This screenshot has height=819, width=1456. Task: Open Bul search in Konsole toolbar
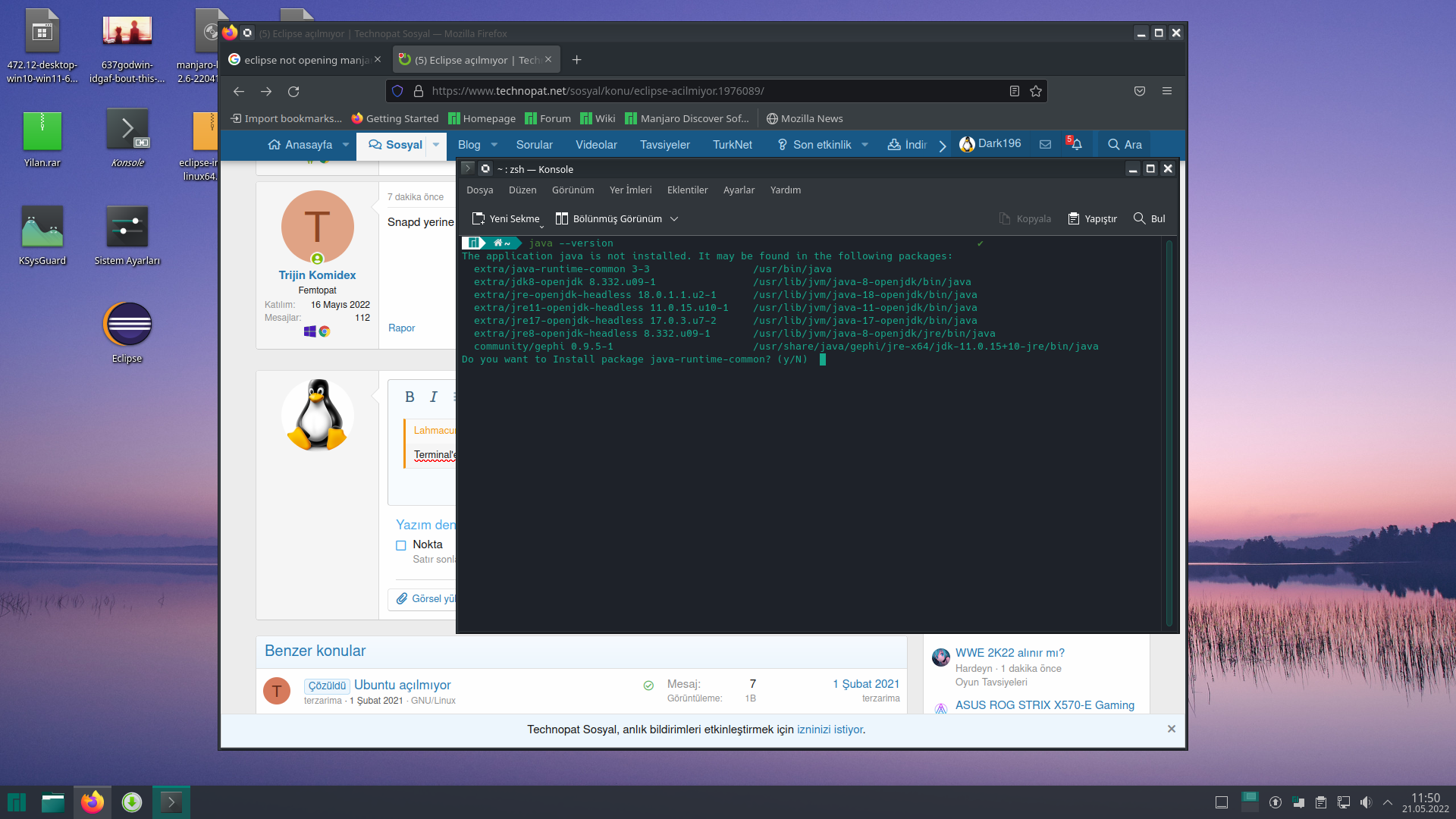(1149, 218)
